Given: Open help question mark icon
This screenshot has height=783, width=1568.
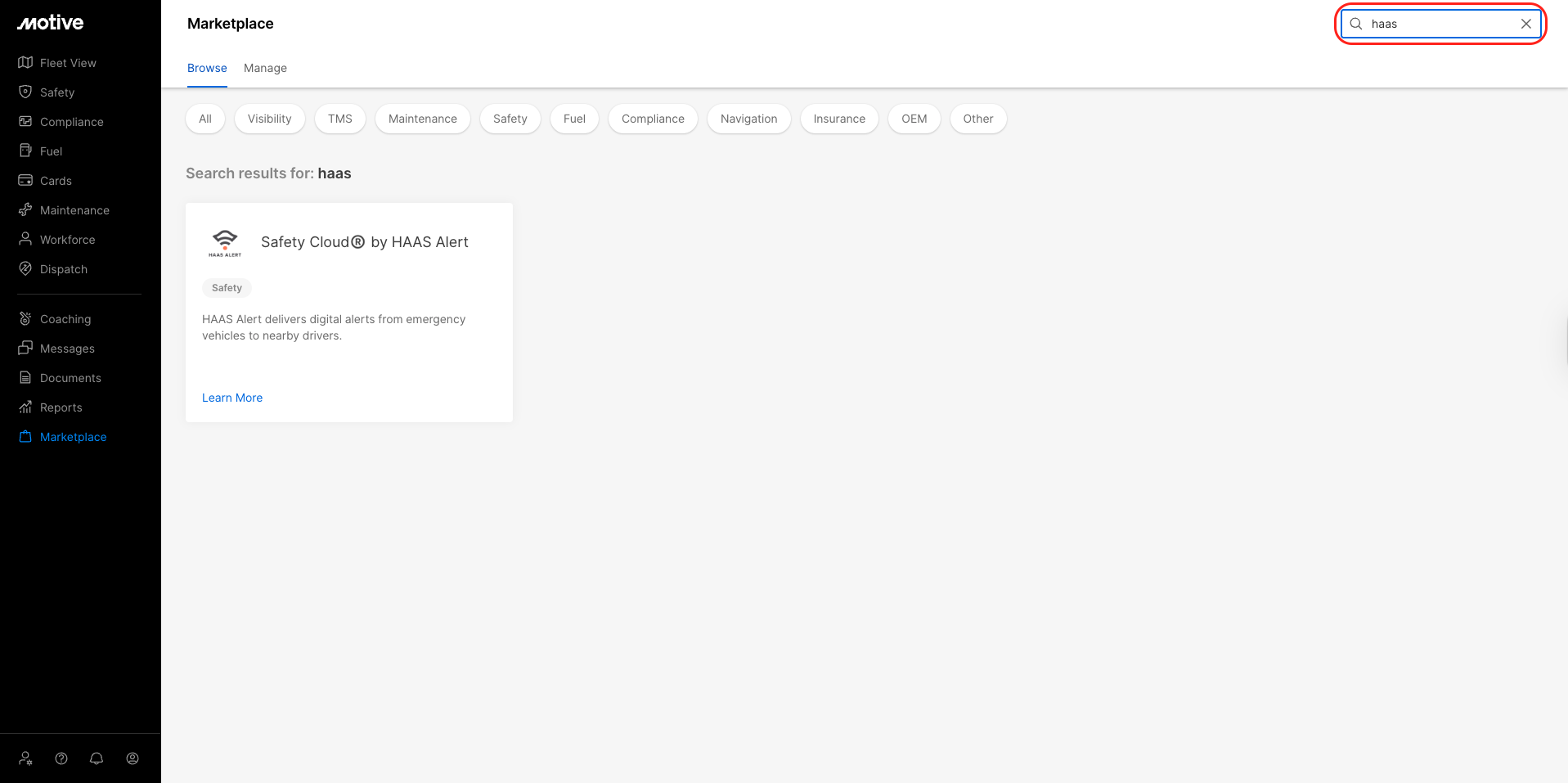Looking at the screenshot, I should (61, 758).
